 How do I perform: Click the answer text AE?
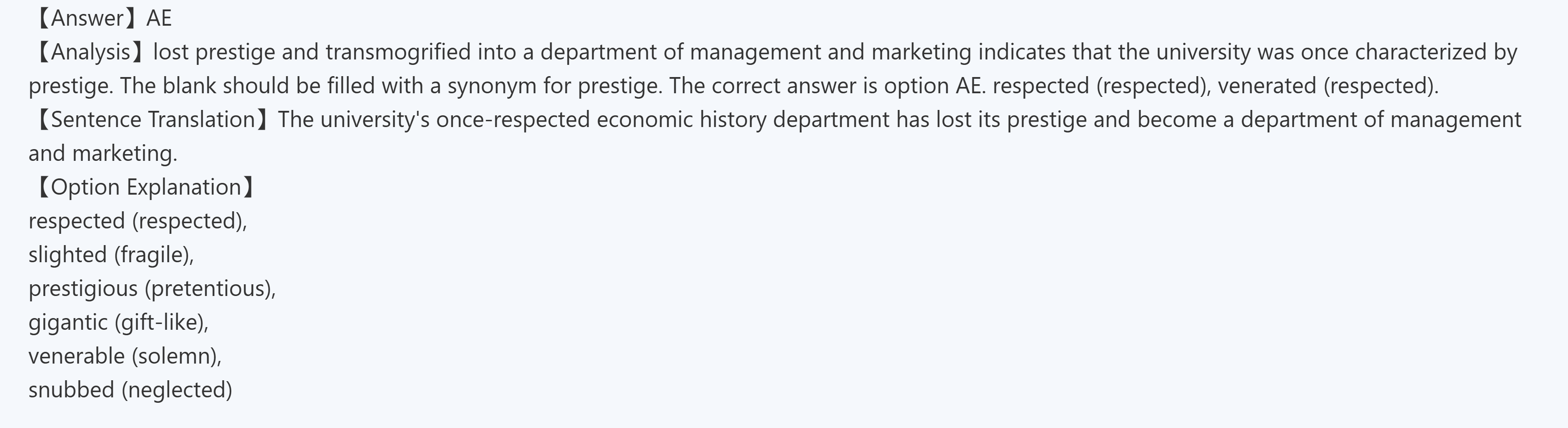[160, 18]
